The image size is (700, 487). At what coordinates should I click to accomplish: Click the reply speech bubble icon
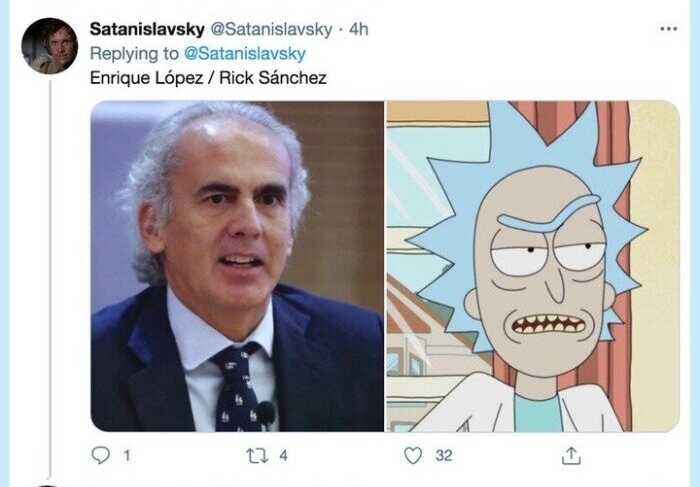pos(100,455)
